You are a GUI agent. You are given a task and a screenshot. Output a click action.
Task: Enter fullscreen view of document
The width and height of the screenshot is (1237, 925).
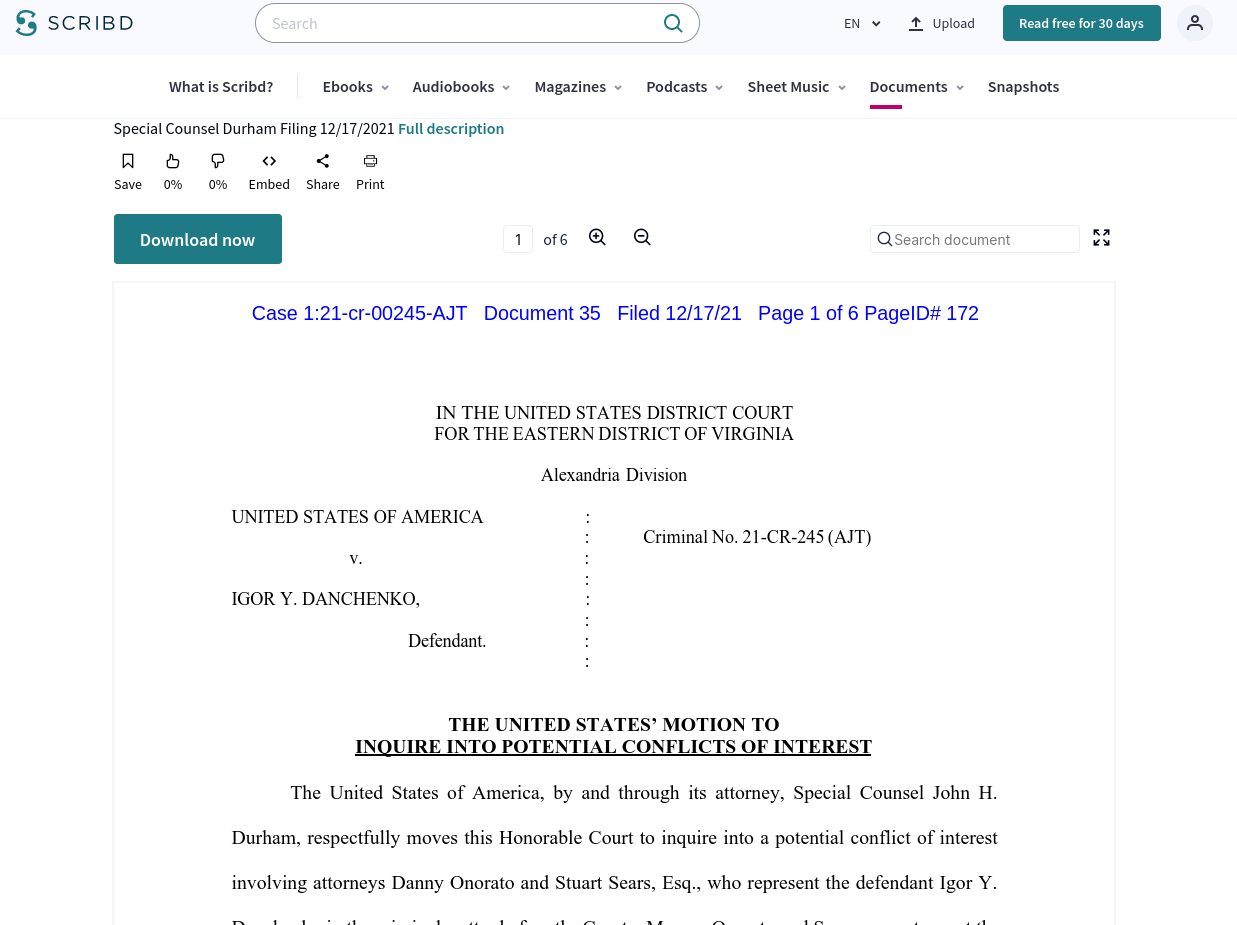point(1101,237)
